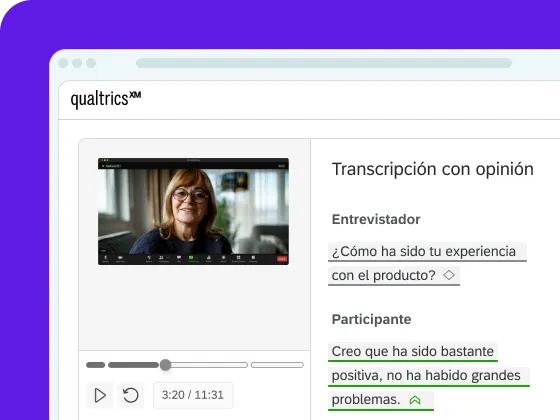
Task: Click the camera icon in the video toolbar
Action: click(x=120, y=258)
